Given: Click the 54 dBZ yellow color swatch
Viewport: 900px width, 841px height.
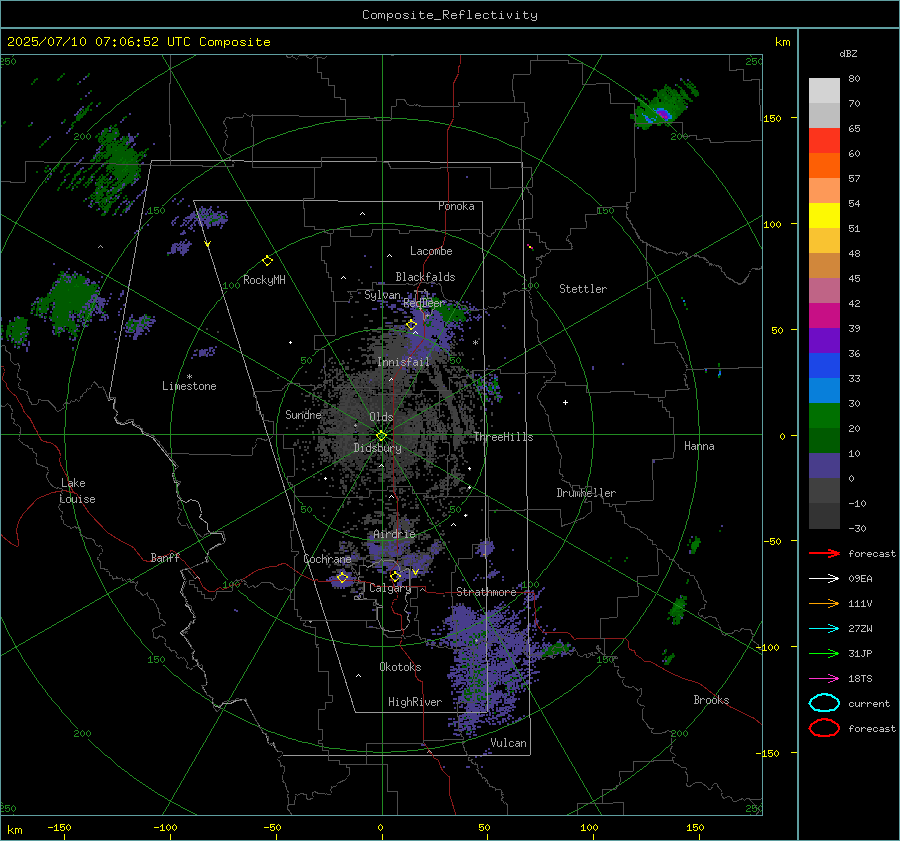Looking at the screenshot, I should 824,215.
